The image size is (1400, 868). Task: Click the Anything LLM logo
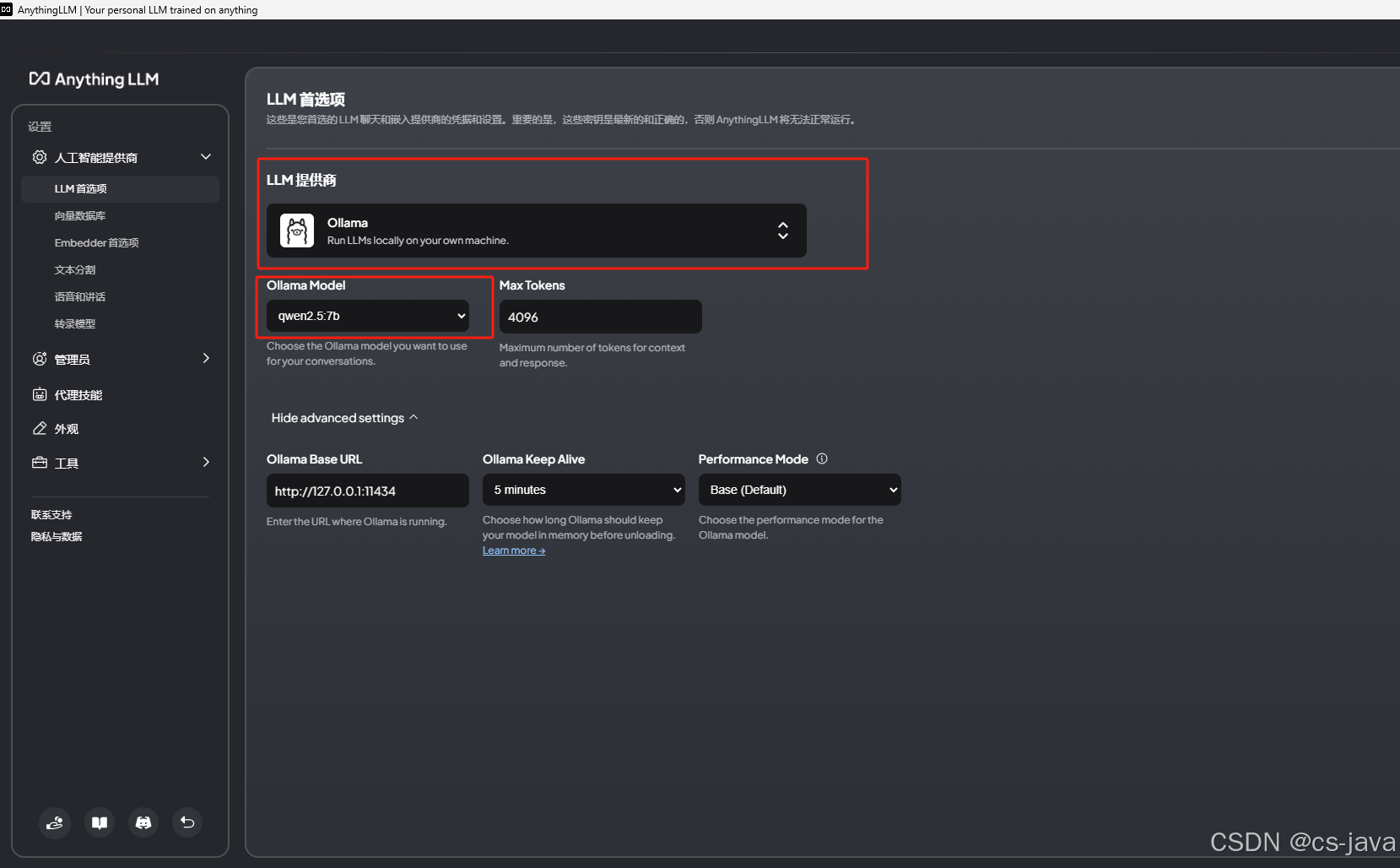[94, 79]
